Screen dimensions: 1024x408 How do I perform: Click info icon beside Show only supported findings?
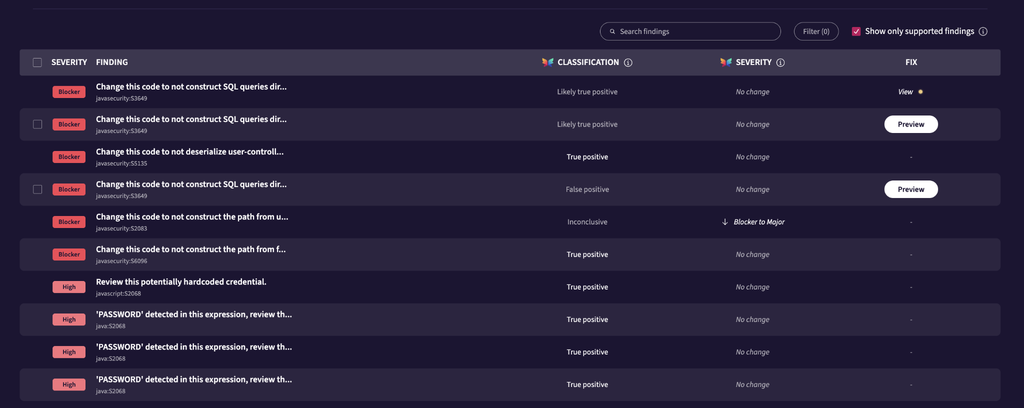point(984,31)
